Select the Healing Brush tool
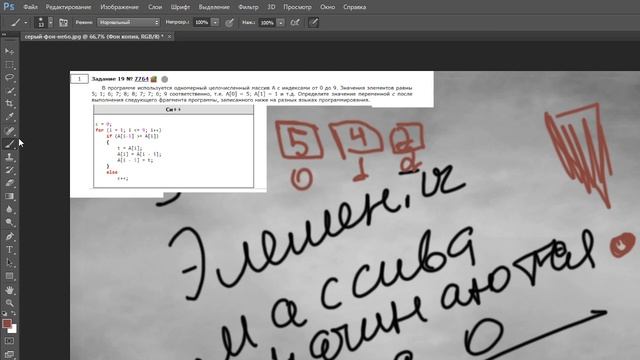The width and height of the screenshot is (640, 360). coord(9,131)
